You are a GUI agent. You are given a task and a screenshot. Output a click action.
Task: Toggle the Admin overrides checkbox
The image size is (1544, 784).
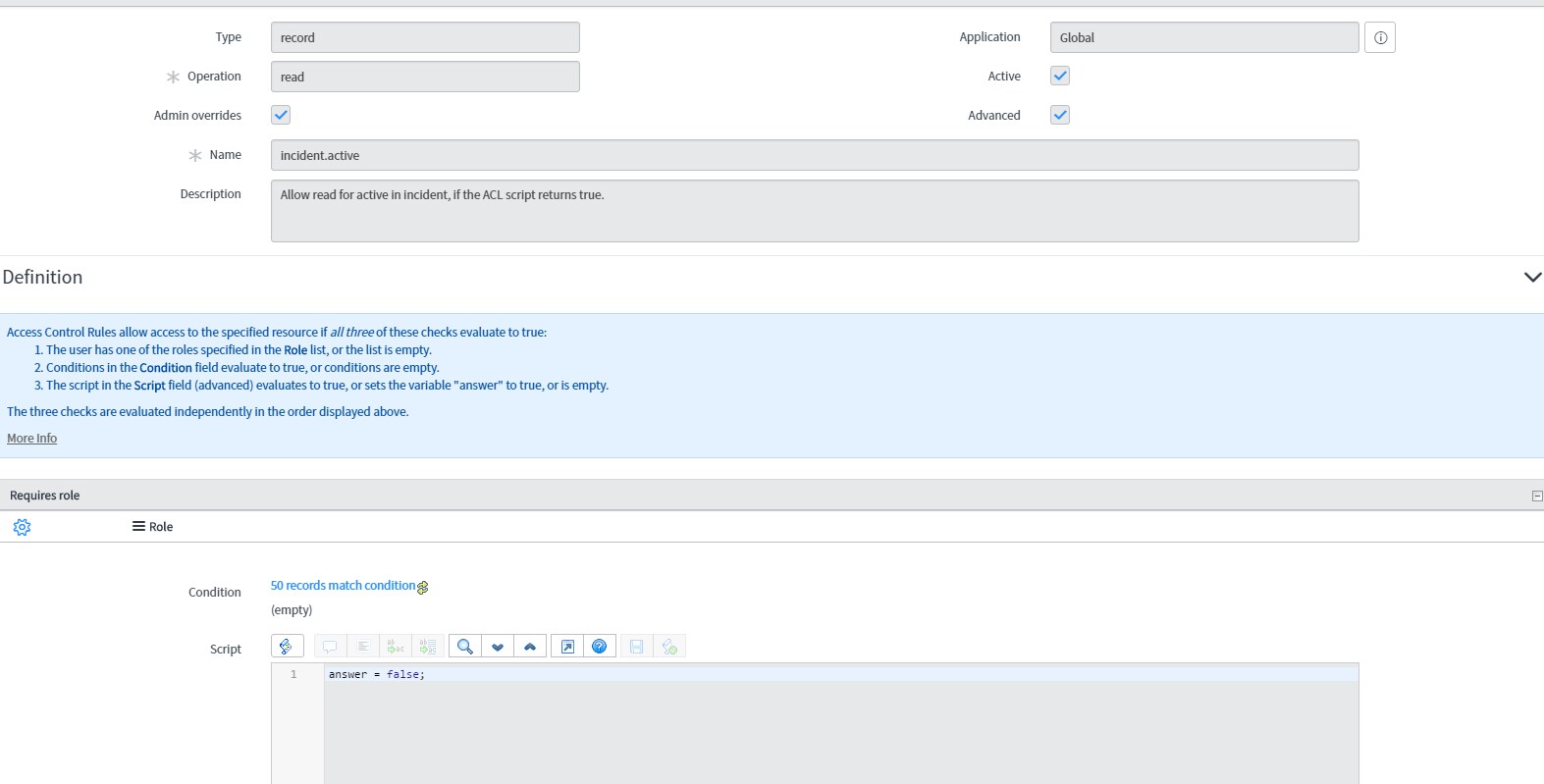281,115
